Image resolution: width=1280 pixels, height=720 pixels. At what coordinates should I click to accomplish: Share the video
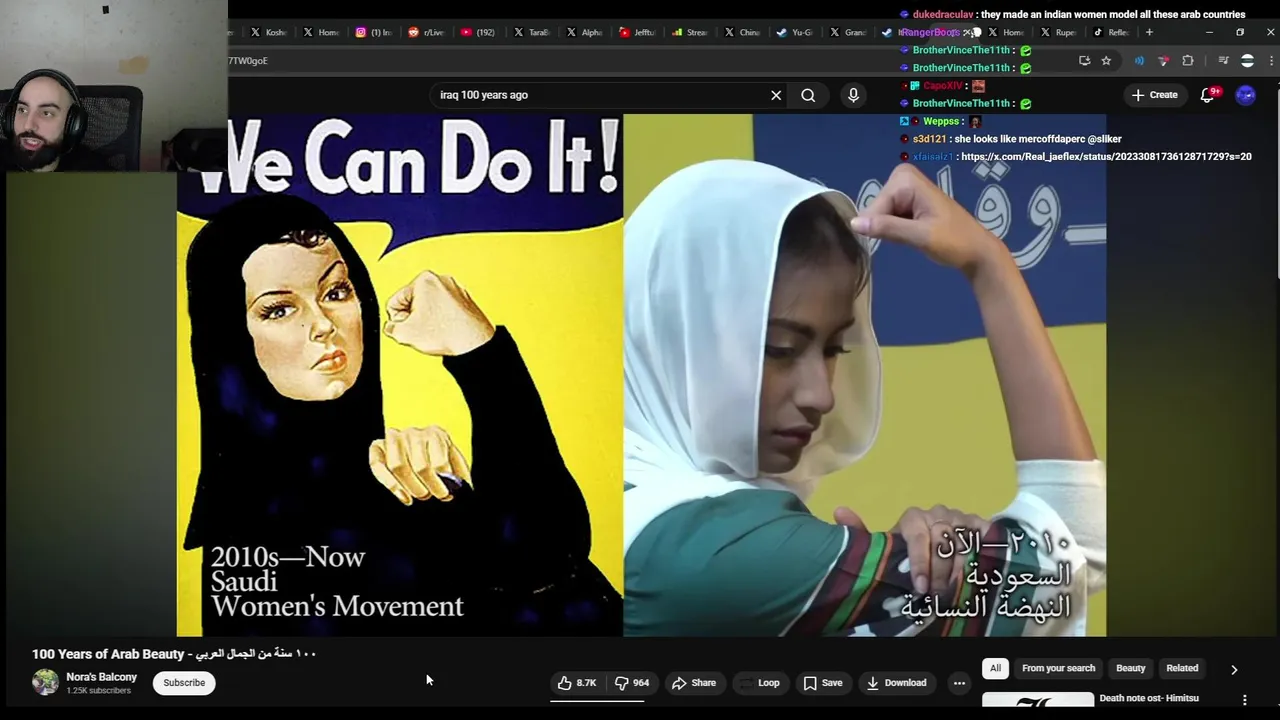point(693,683)
